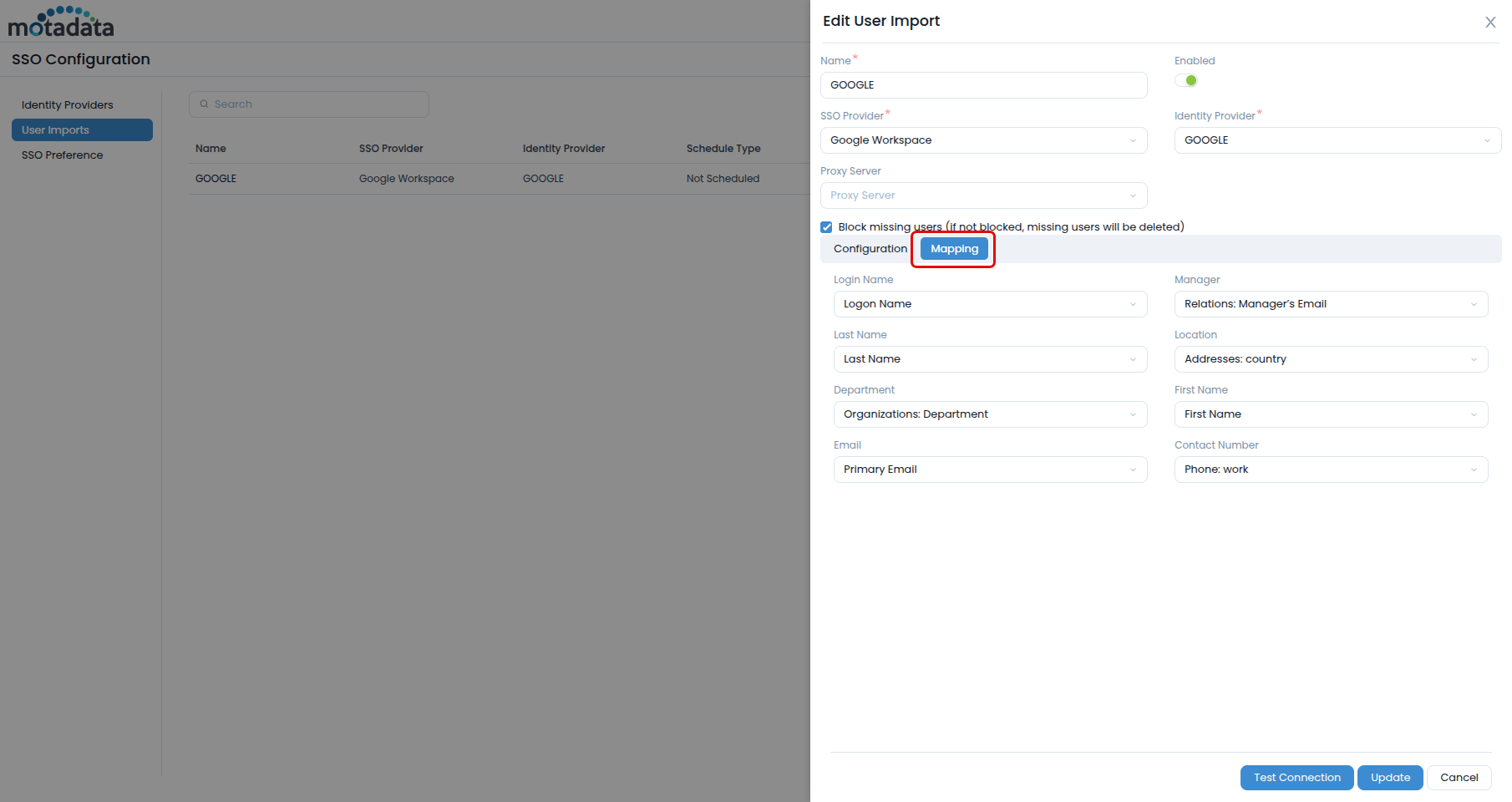Open the Proxy Server dropdown
Viewport: 1512px width, 802px height.
(983, 195)
